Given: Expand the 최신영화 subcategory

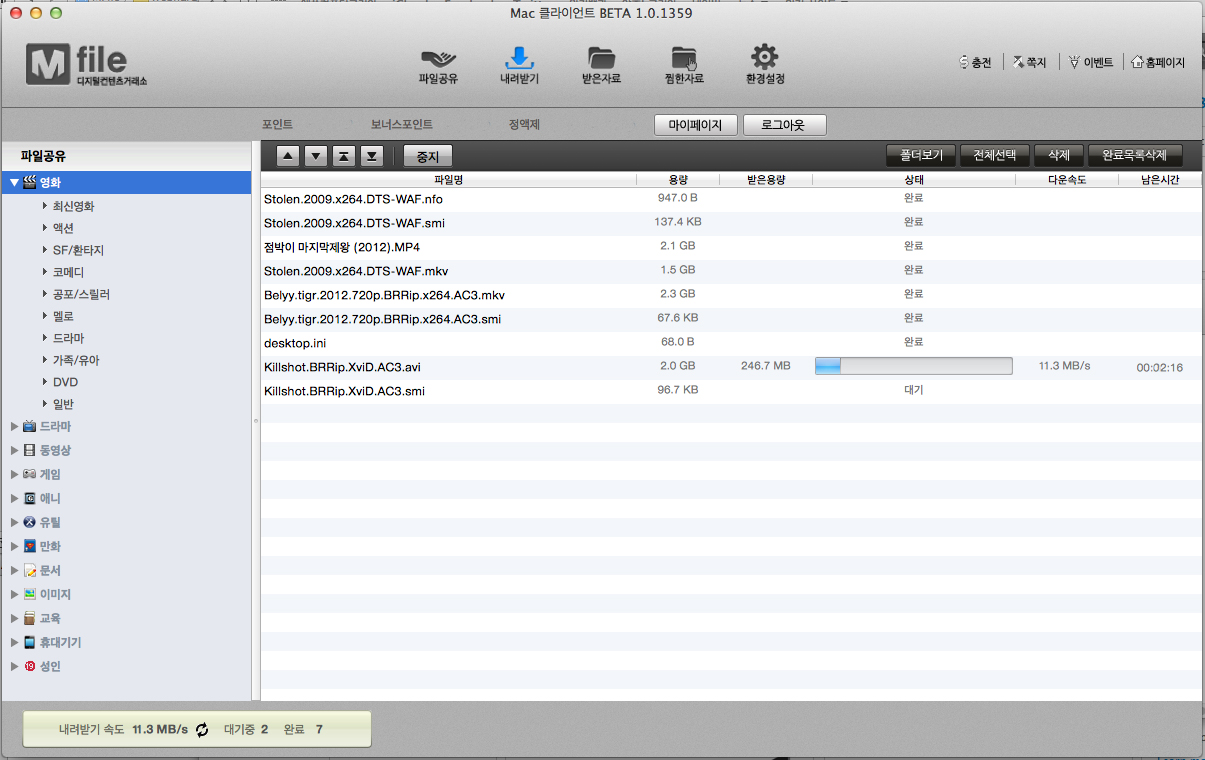Looking at the screenshot, I should pos(45,206).
